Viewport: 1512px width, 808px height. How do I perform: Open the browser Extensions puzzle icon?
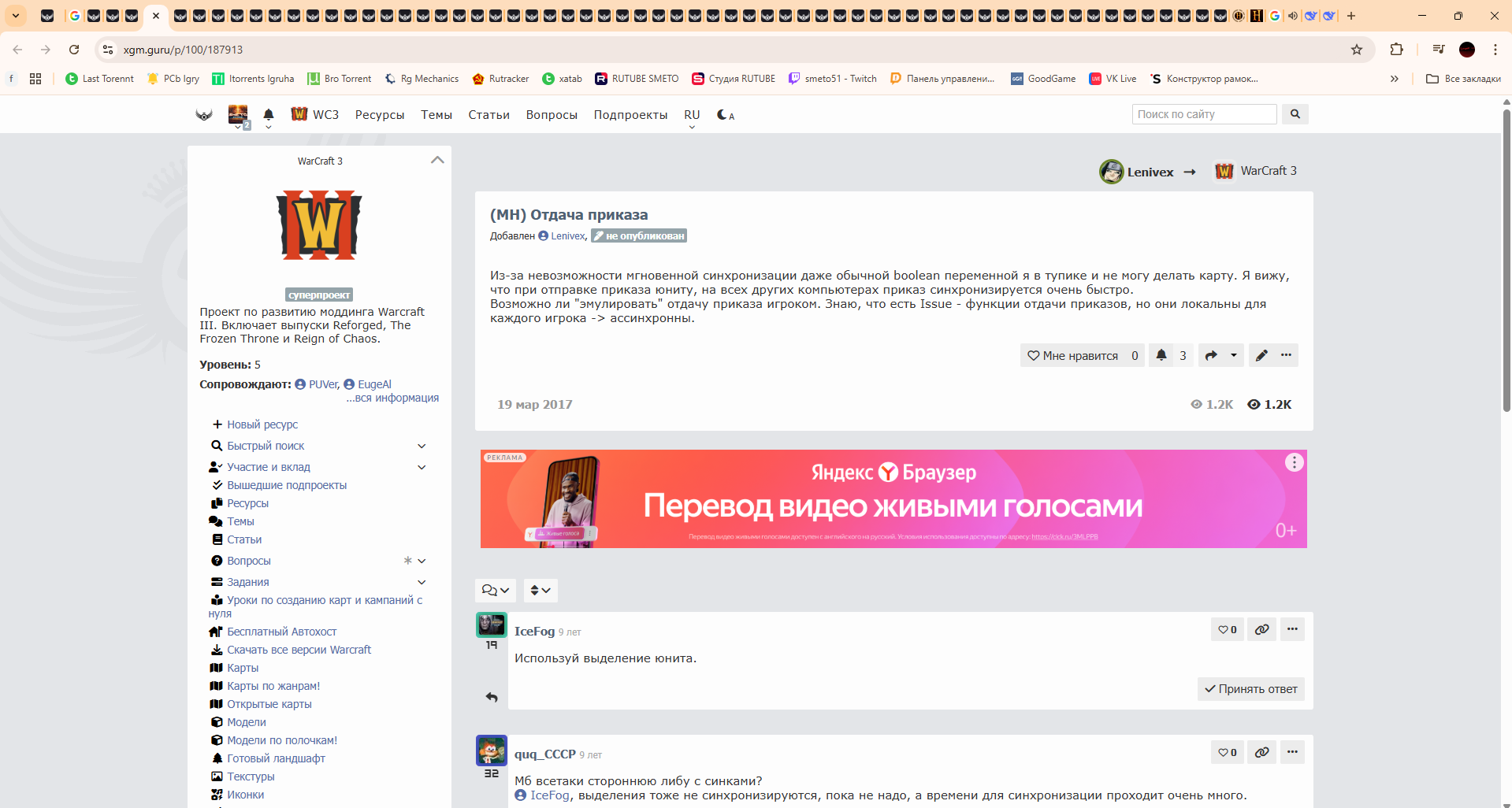point(1396,50)
